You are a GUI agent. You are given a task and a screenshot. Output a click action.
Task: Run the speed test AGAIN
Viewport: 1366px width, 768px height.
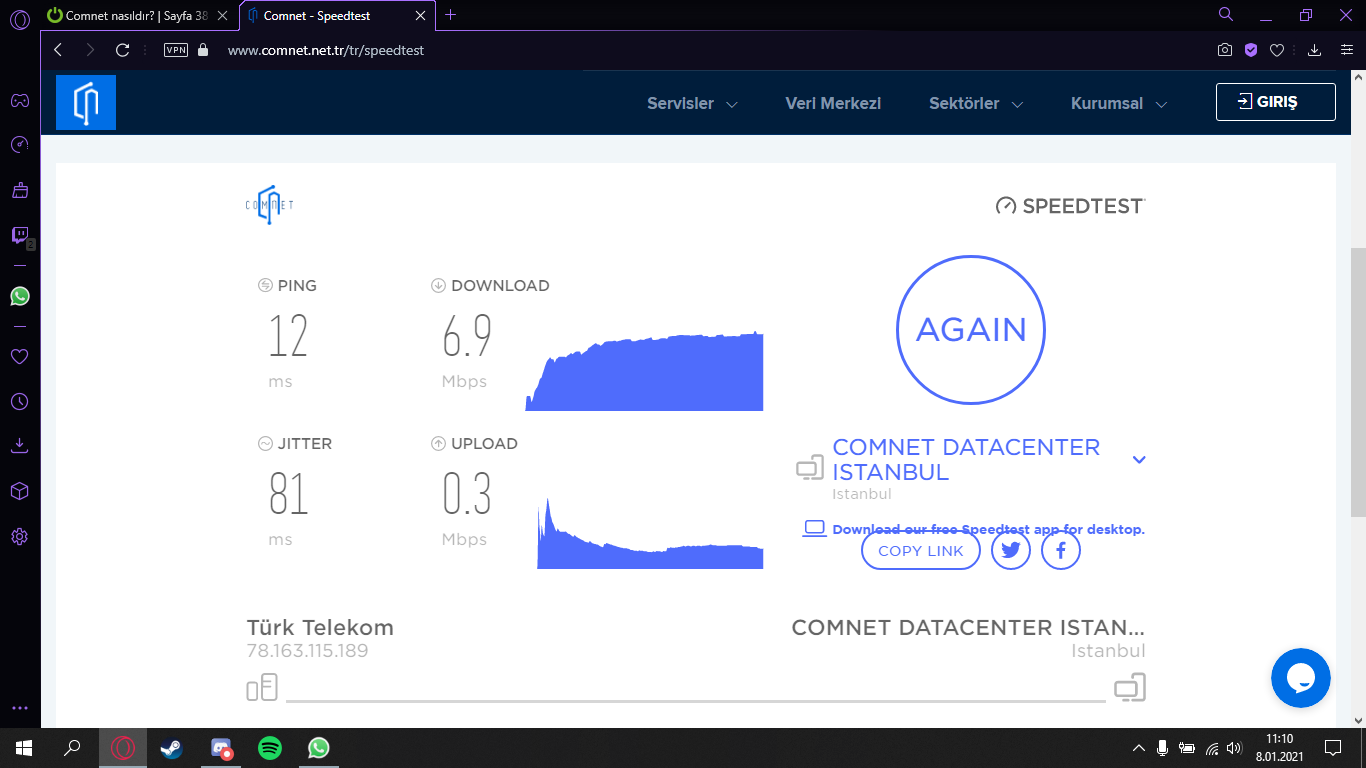click(x=971, y=330)
